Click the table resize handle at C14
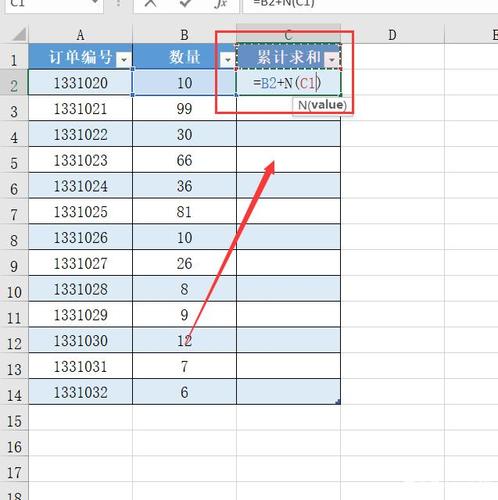498x500 pixels. pyautogui.click(x=338, y=402)
